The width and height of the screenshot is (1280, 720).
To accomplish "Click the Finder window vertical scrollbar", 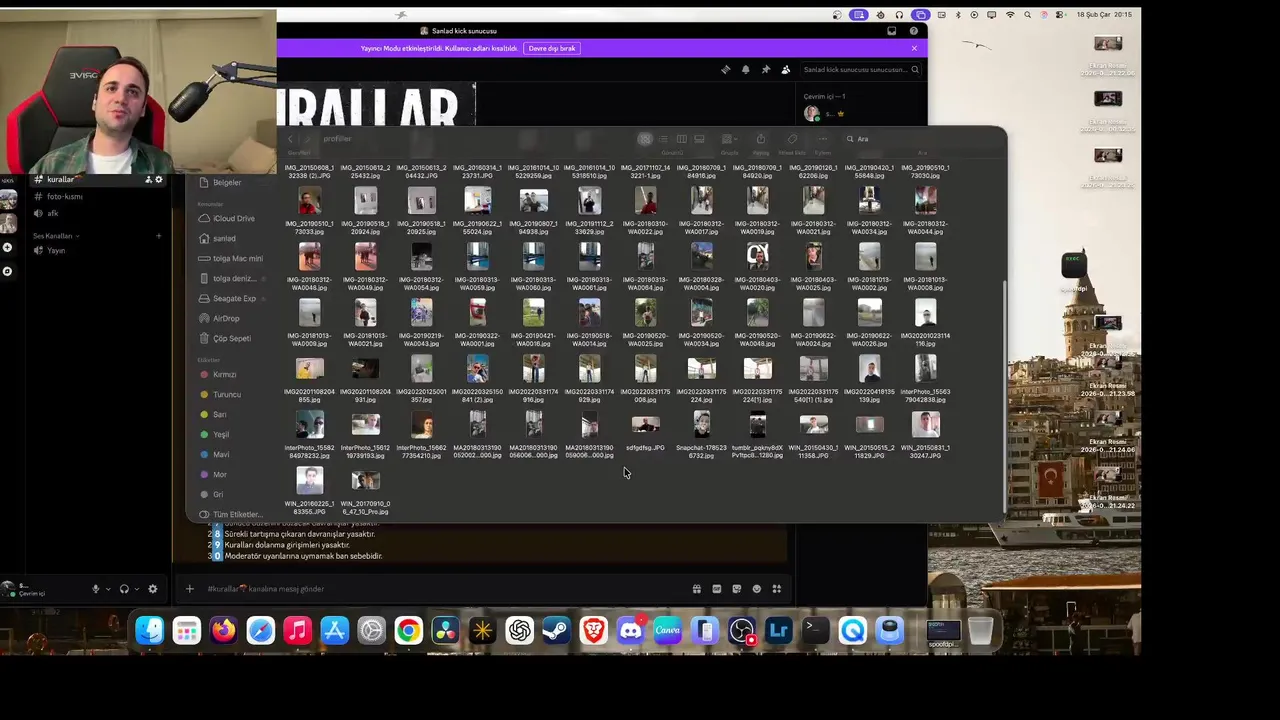I will point(1004,395).
